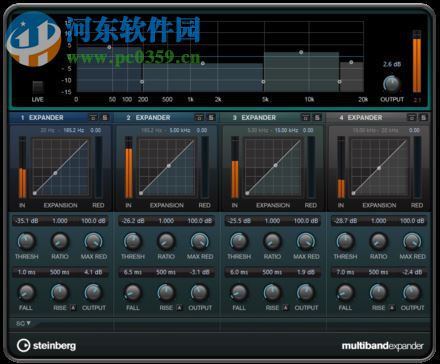Select the 185.2 Hz upper frequency of band 1
Image resolution: width=440 pixels, height=364 pixels.
pyautogui.click(x=74, y=130)
